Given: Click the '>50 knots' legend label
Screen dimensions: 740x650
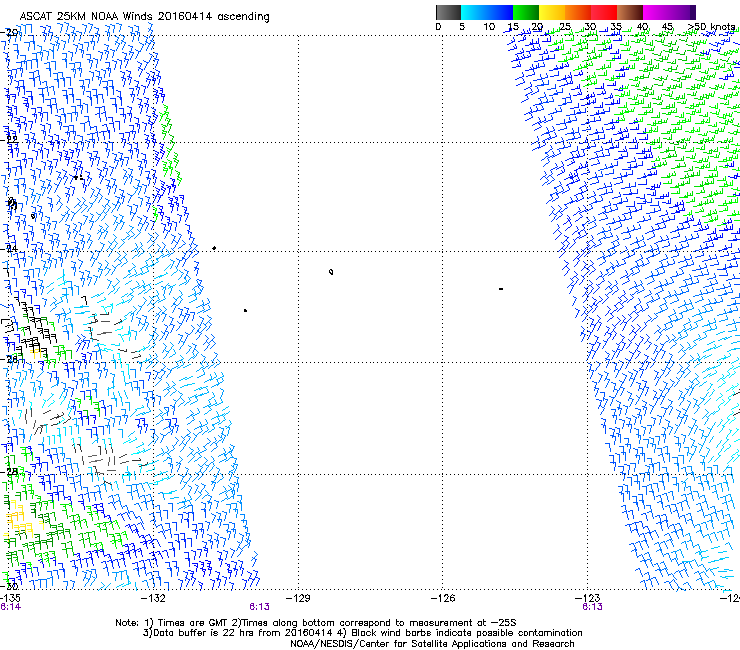Looking at the screenshot, I should coord(711,26).
